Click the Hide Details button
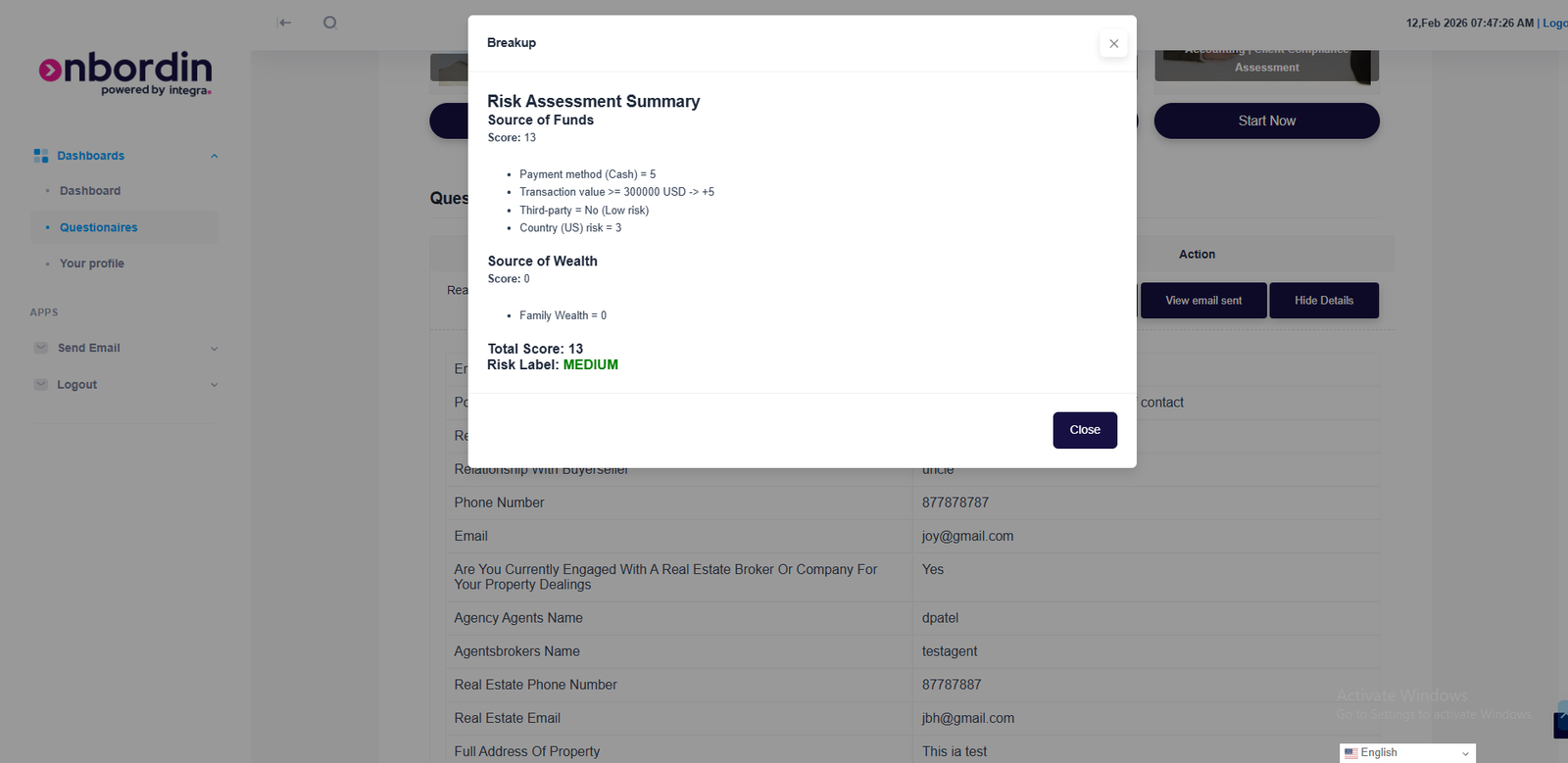 click(1324, 301)
